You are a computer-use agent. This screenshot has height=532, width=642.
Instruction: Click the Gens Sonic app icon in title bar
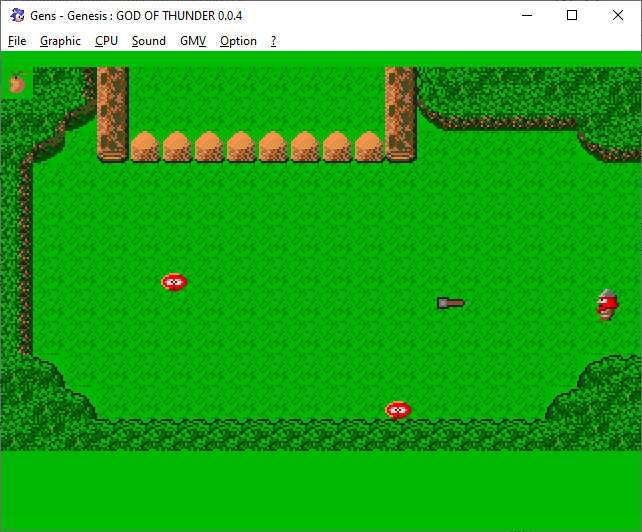(17, 16)
